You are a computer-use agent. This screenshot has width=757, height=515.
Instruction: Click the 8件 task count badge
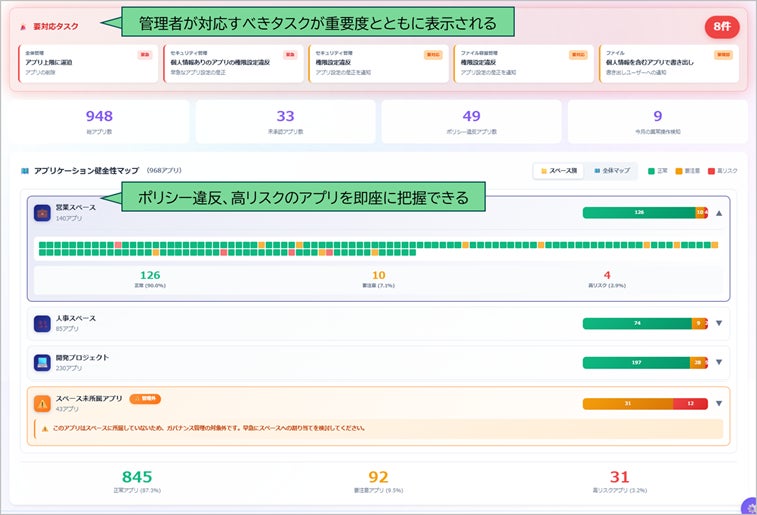coord(722,27)
